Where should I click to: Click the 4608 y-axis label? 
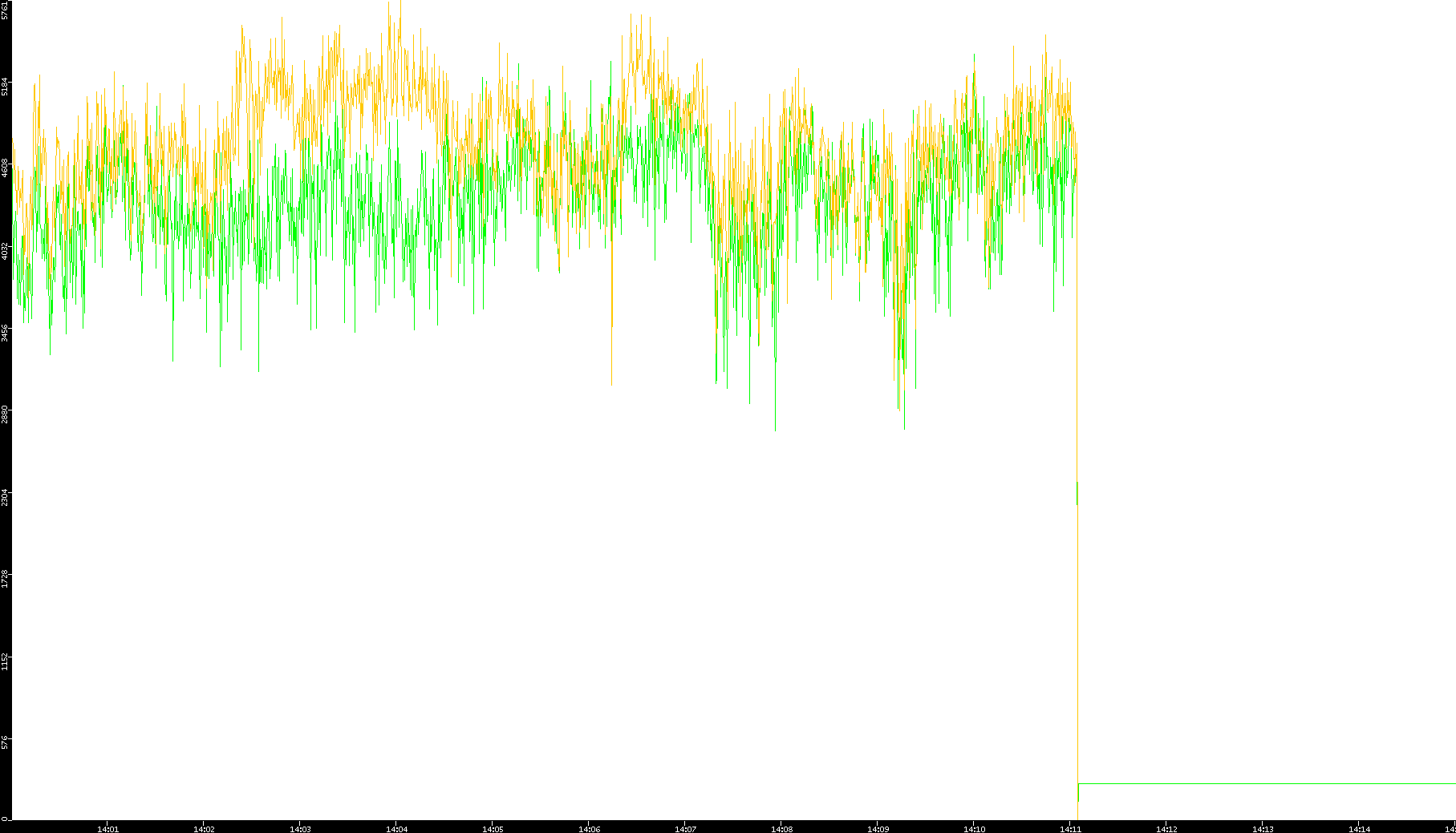(x=6, y=168)
